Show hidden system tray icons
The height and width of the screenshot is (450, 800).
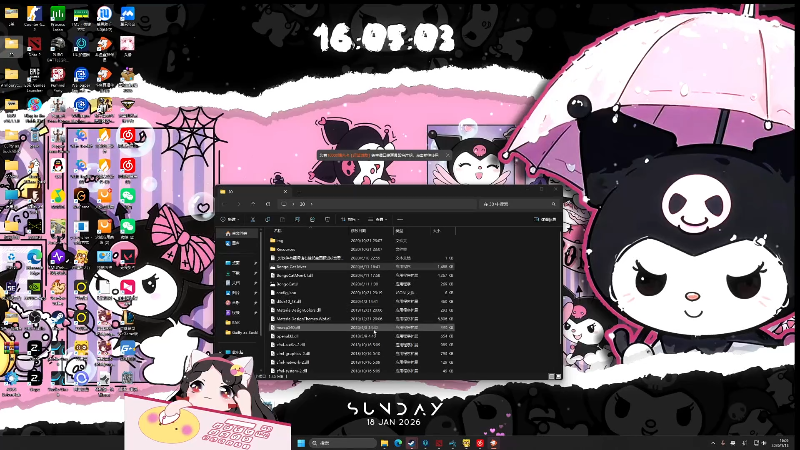(x=713, y=443)
